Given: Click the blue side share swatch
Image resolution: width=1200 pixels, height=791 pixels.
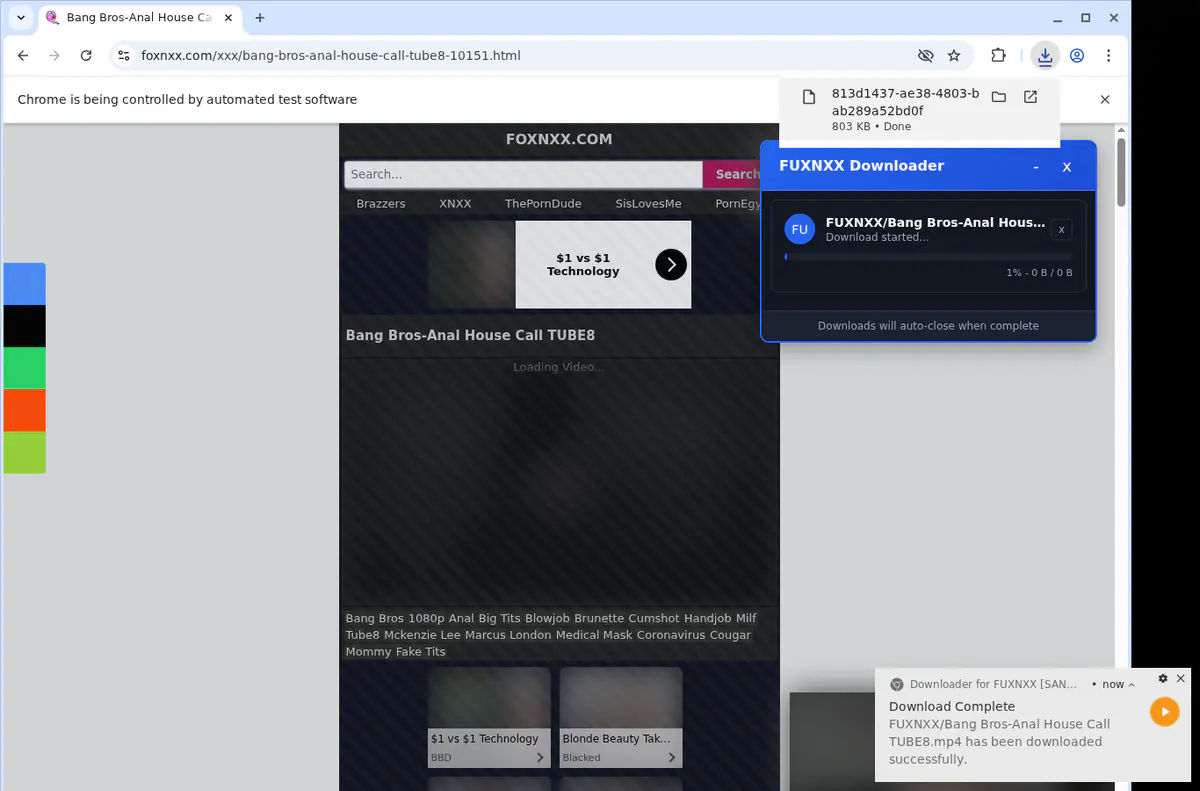Looking at the screenshot, I should pyautogui.click(x=24, y=284).
